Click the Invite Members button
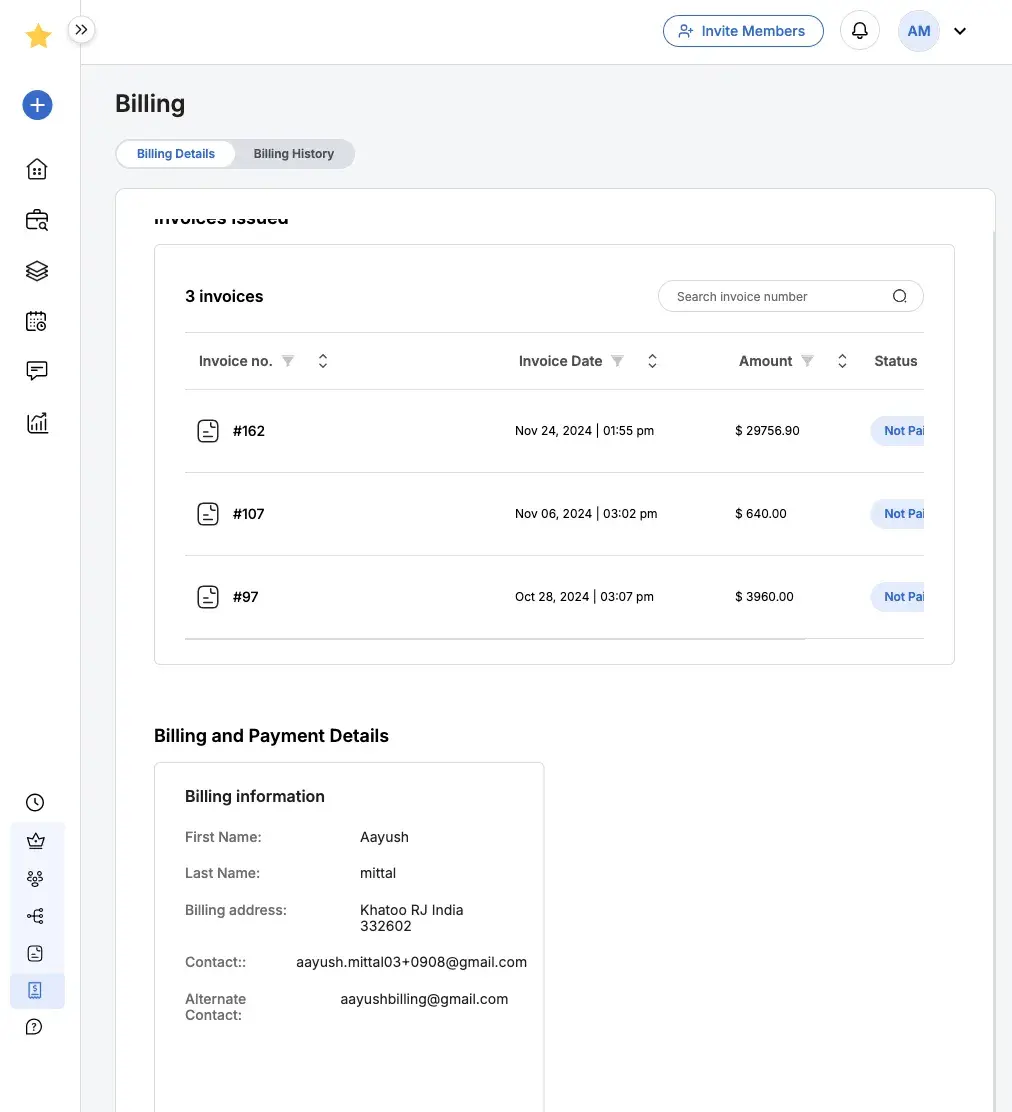1012x1112 pixels. tap(743, 31)
